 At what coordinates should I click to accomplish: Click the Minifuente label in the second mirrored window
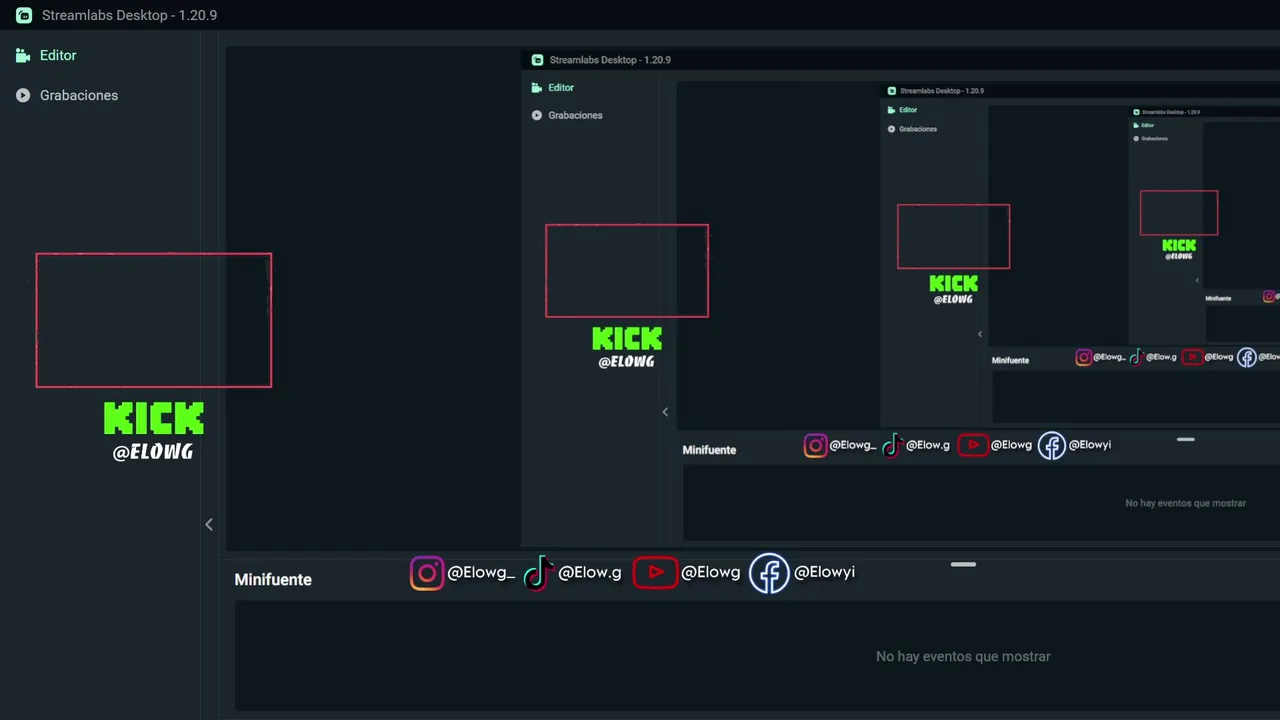point(1010,360)
